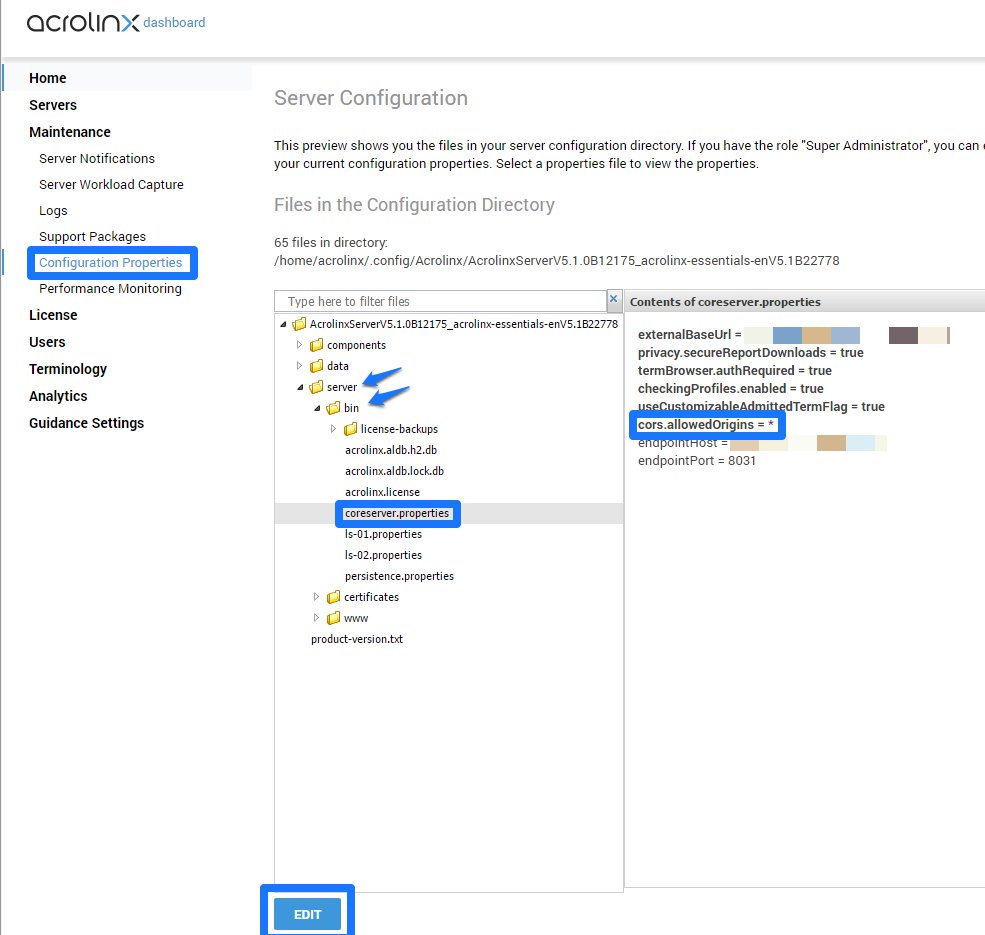Expand the data folder
The image size is (985, 935).
tap(300, 366)
